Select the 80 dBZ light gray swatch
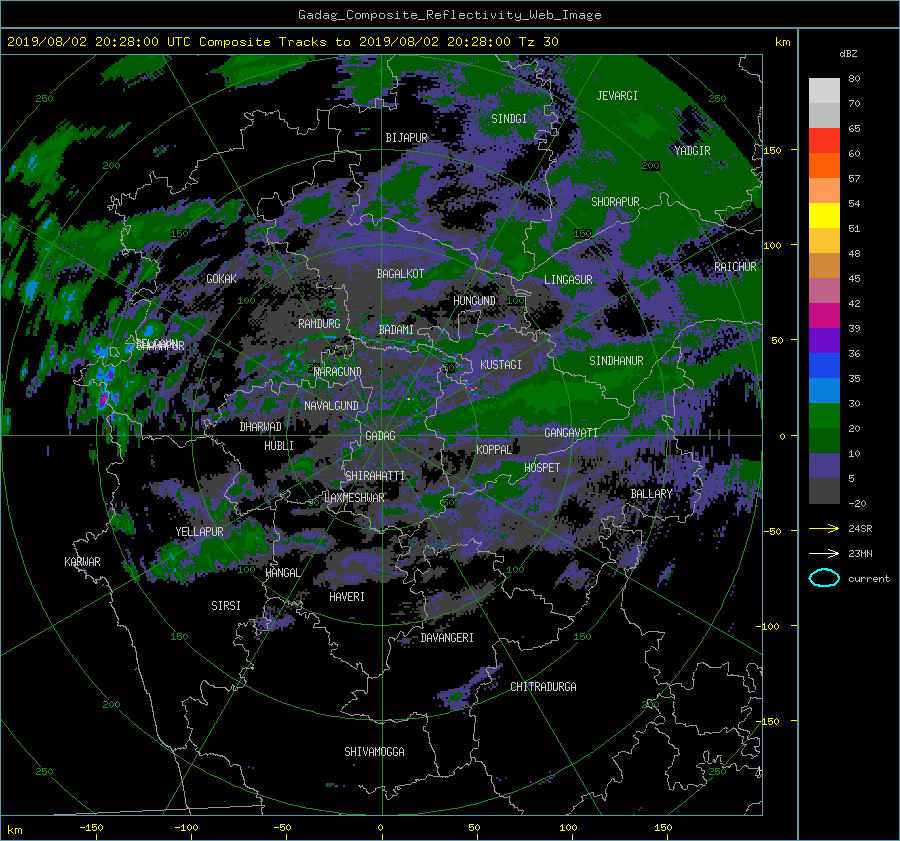The height and width of the screenshot is (841, 900). [x=824, y=90]
